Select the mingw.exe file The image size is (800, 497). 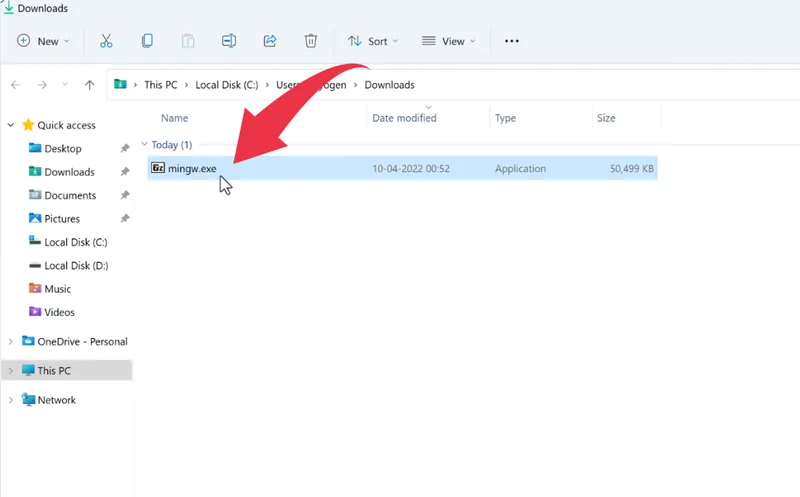coord(192,169)
